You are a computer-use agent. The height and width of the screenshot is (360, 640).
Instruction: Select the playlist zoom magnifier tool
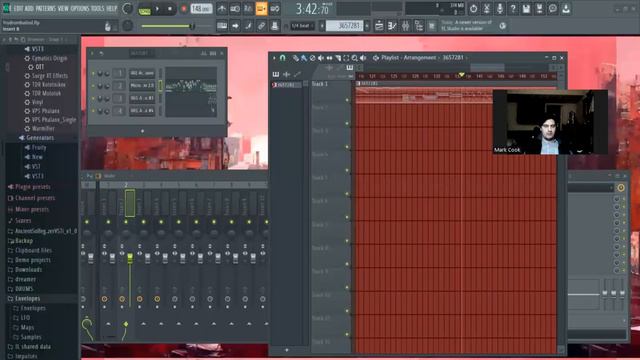(355, 58)
